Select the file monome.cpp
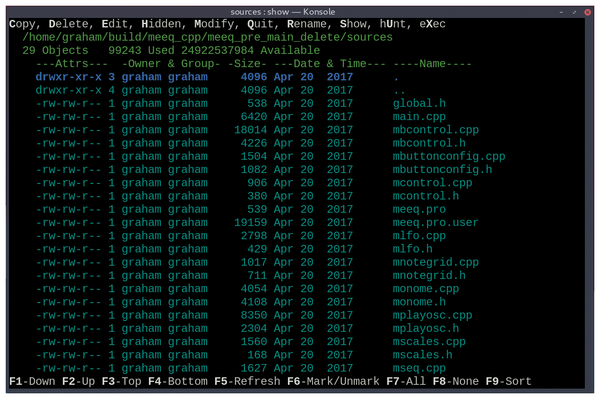 pos(426,289)
